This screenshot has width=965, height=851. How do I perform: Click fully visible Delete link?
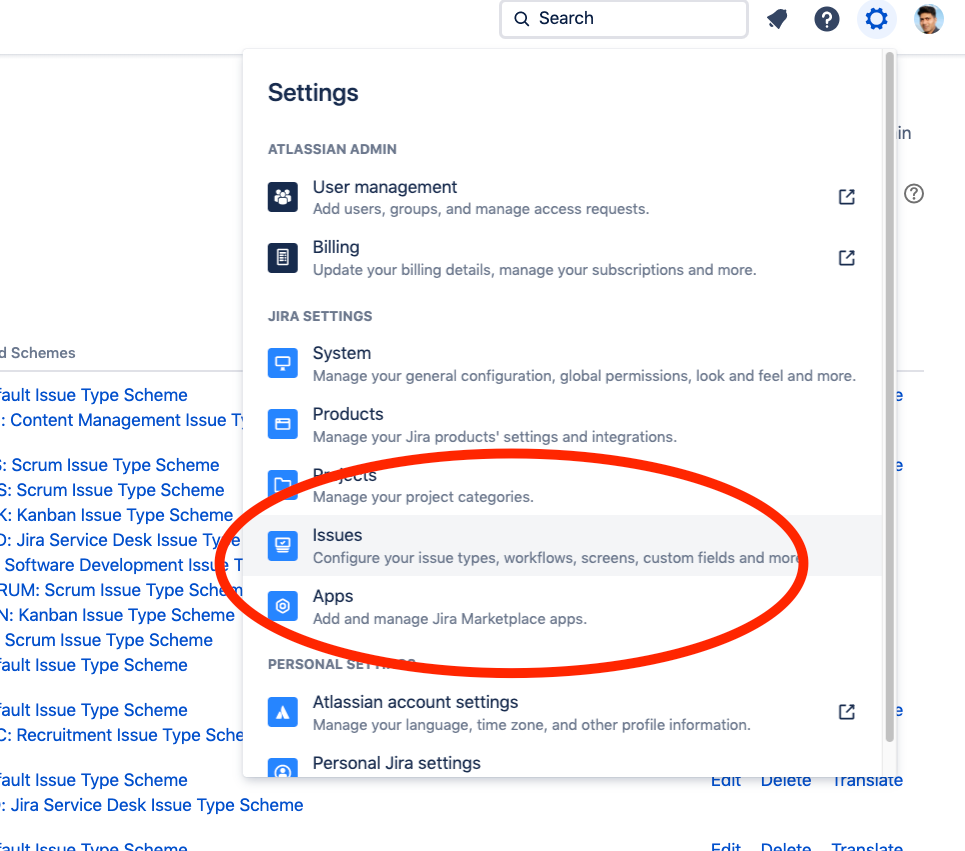(x=786, y=780)
